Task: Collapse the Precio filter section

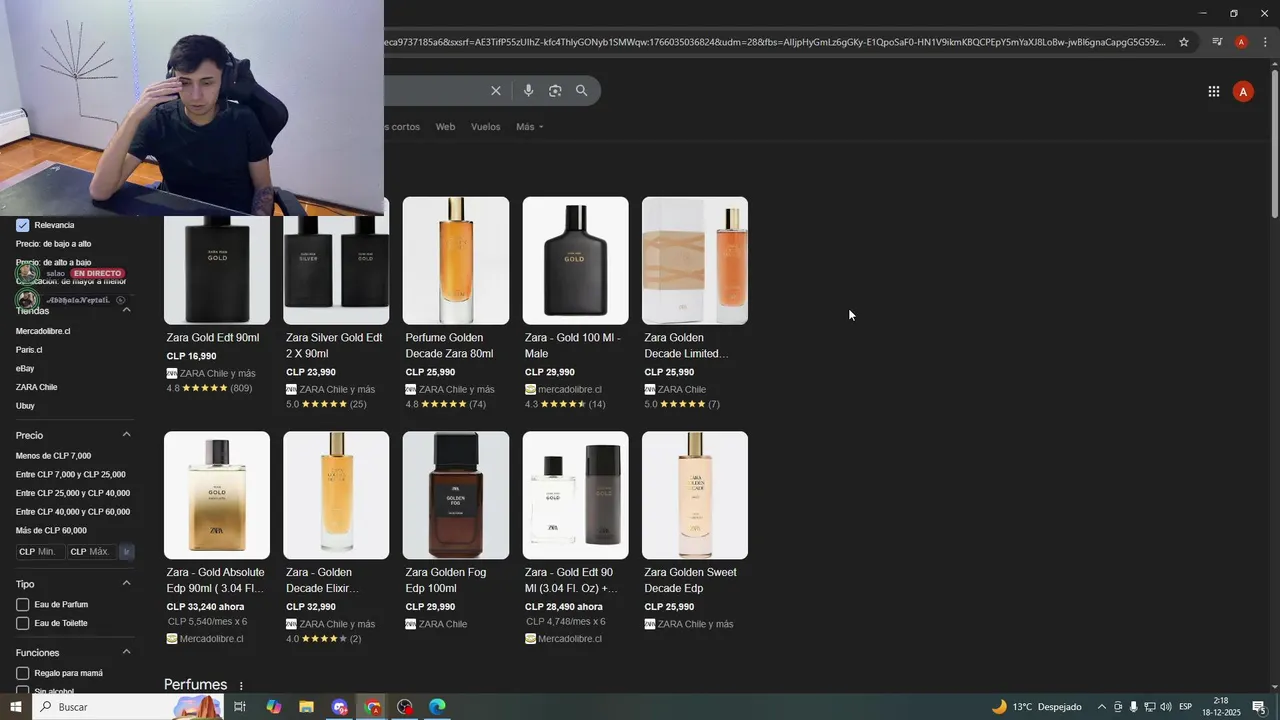Action: (x=126, y=435)
